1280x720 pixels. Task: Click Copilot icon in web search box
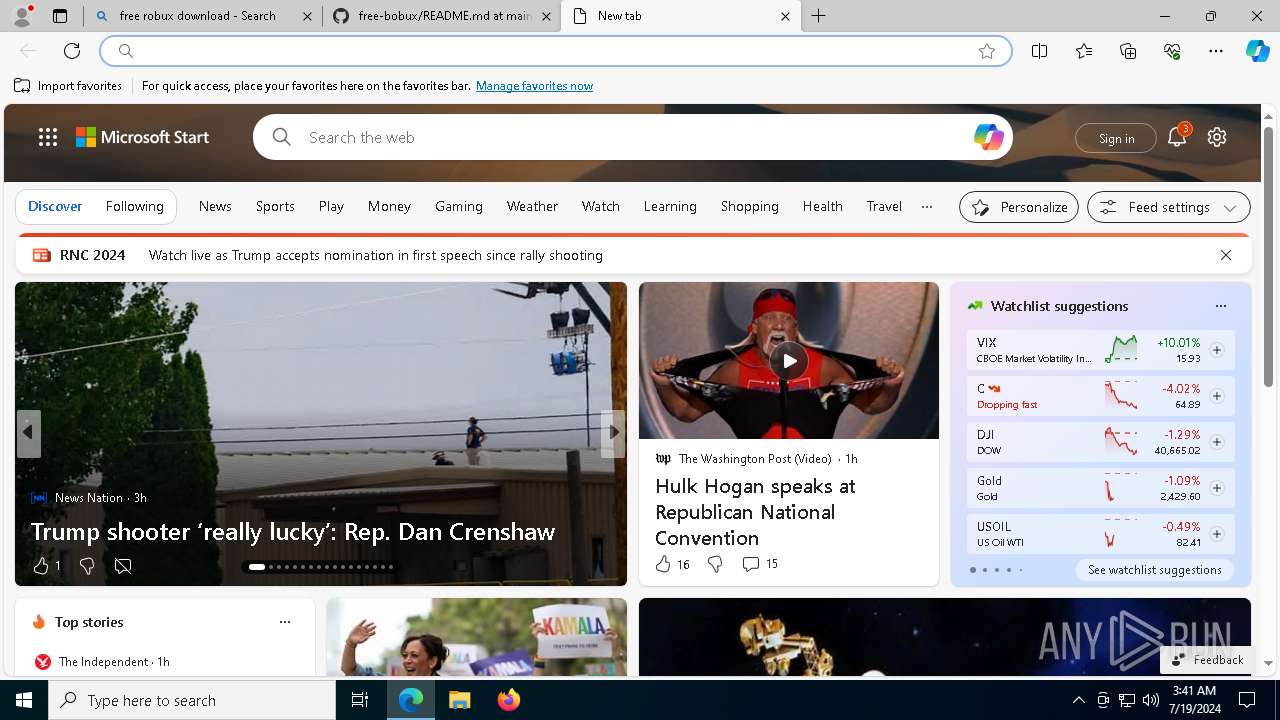coord(988,138)
